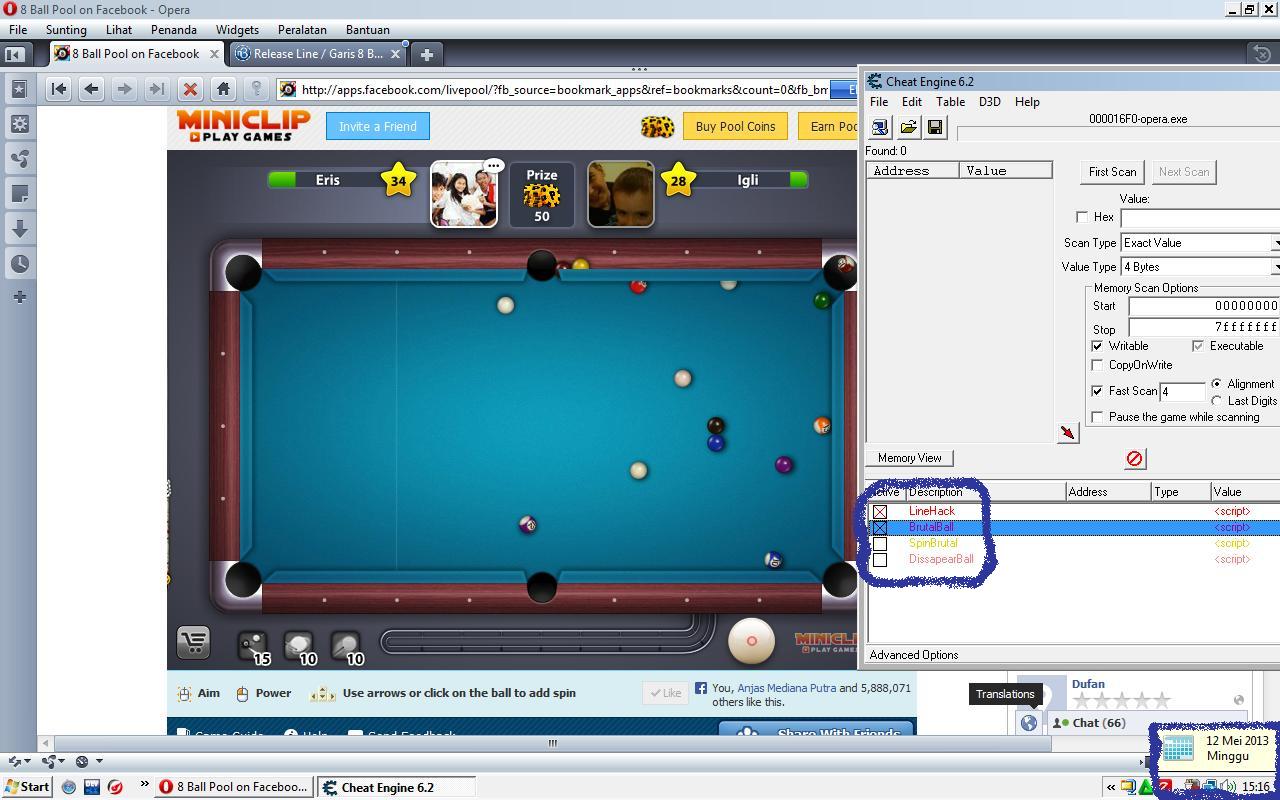The image size is (1280, 800).
Task: Switch to Release Line / Garis 8 B tab
Action: tap(317, 54)
